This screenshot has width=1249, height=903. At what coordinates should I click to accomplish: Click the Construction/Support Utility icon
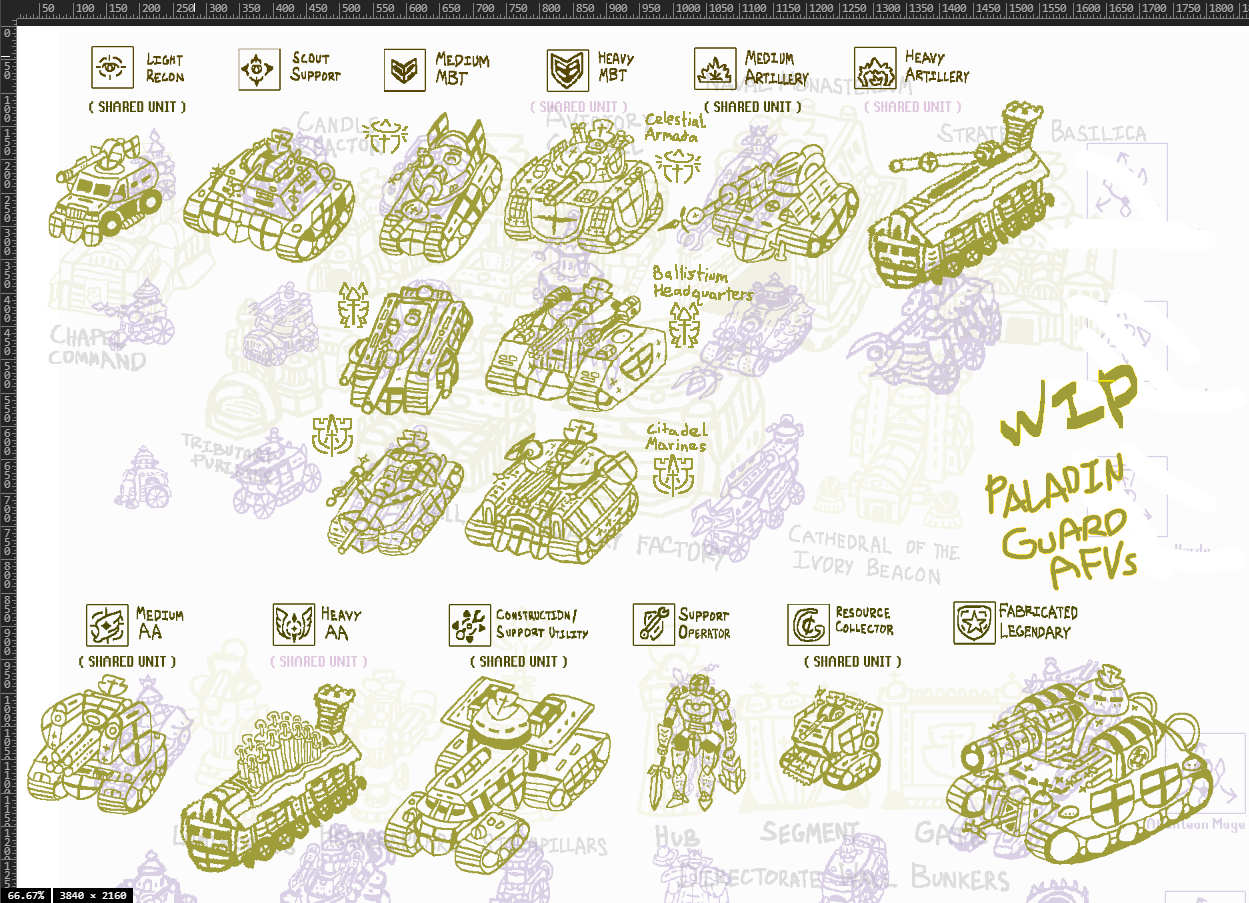coord(469,625)
